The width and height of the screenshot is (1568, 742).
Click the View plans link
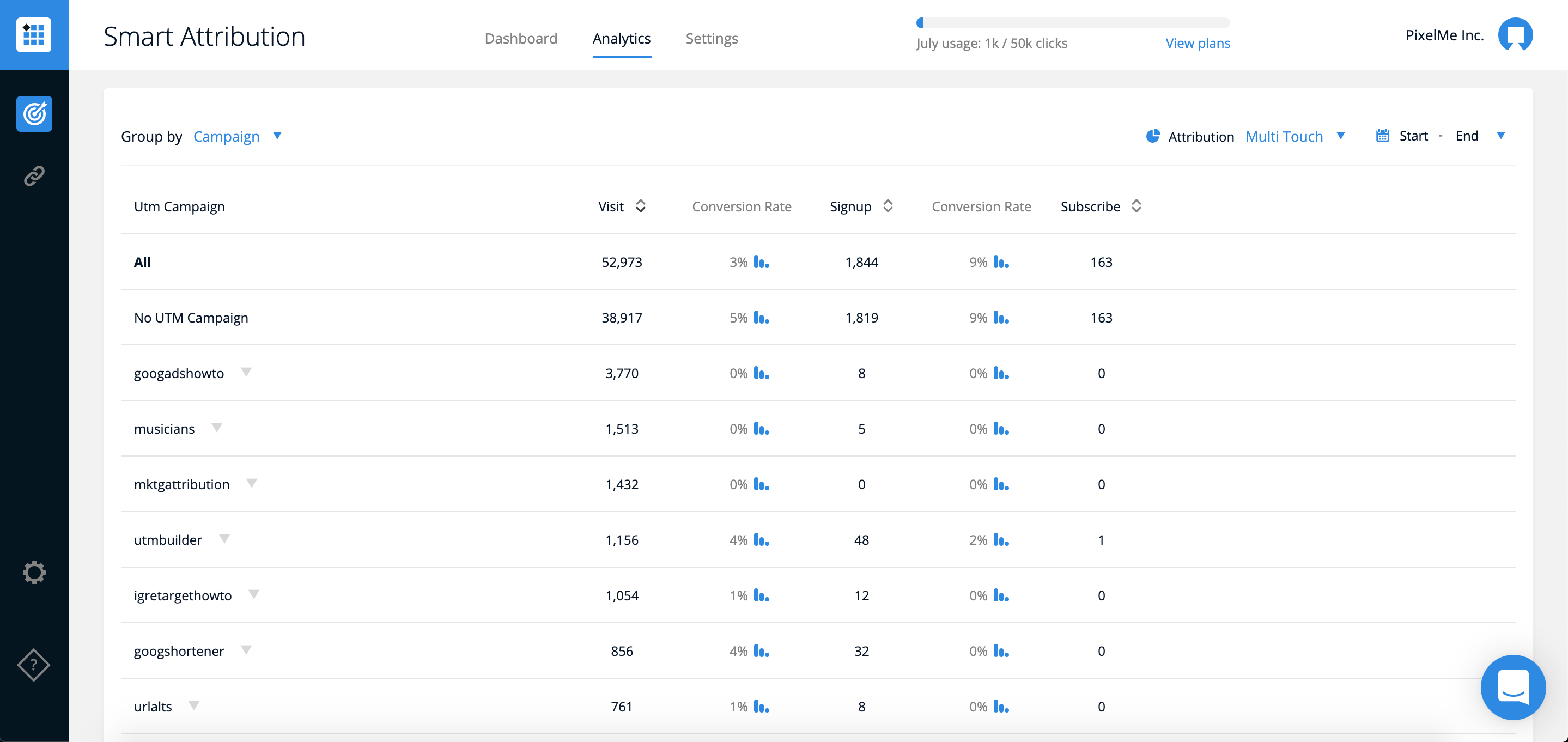(x=1198, y=43)
